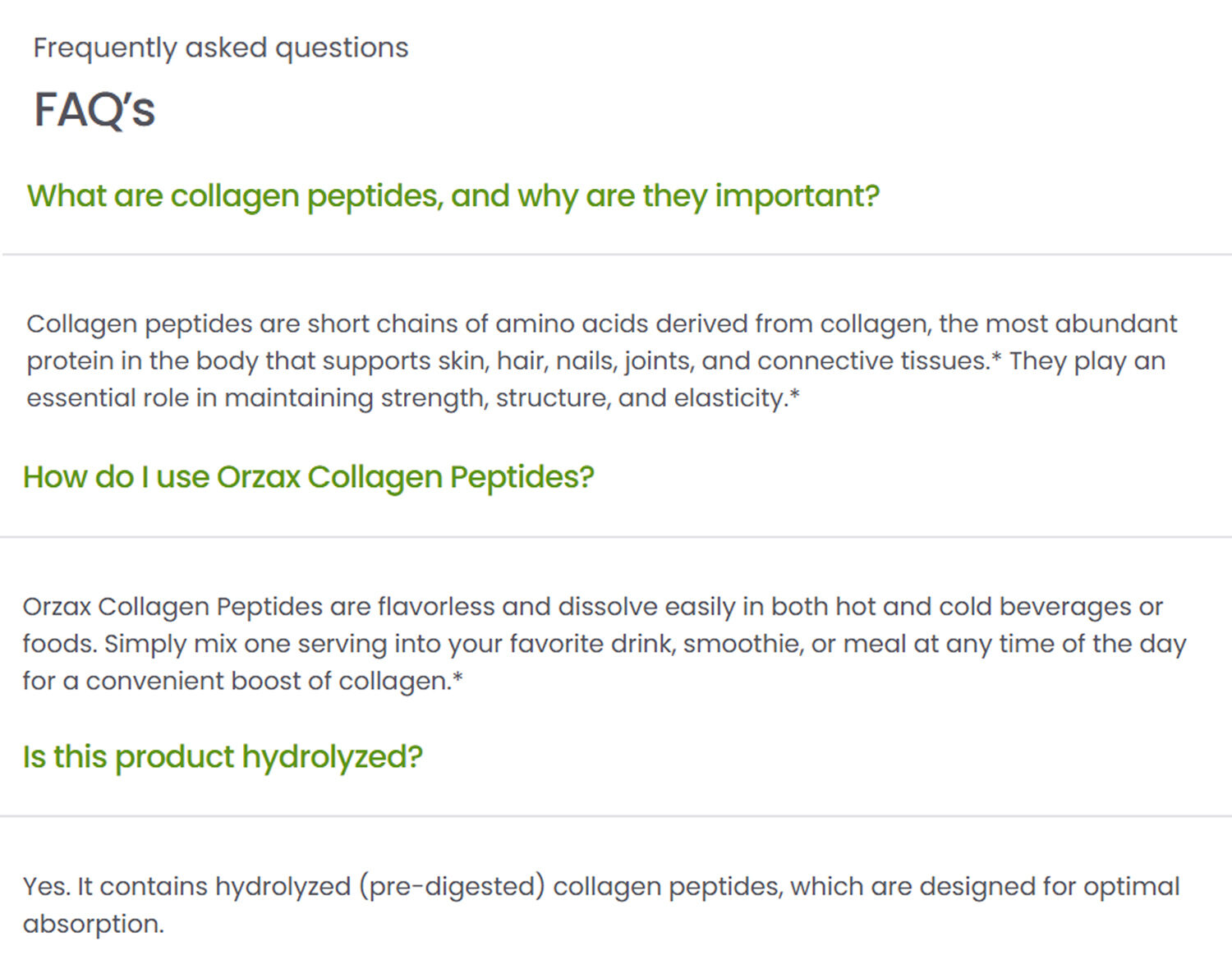1232x969 pixels.
Task: Collapse the "What are collagen peptides" question
Action: pyautogui.click(x=453, y=196)
